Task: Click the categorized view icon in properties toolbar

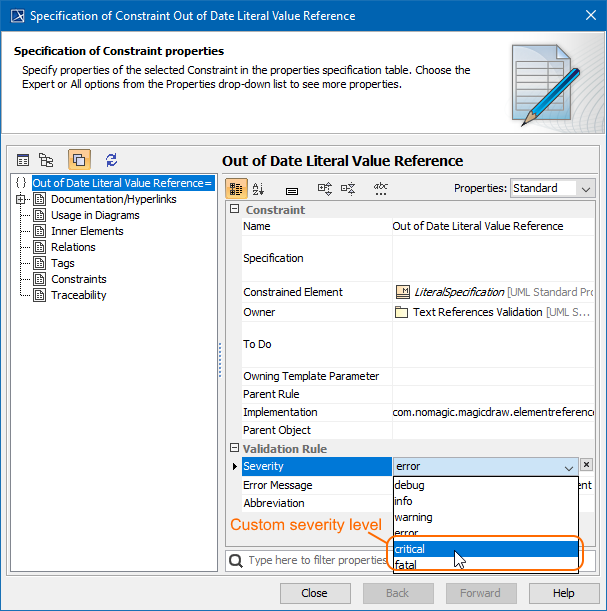Action: click(x=235, y=188)
